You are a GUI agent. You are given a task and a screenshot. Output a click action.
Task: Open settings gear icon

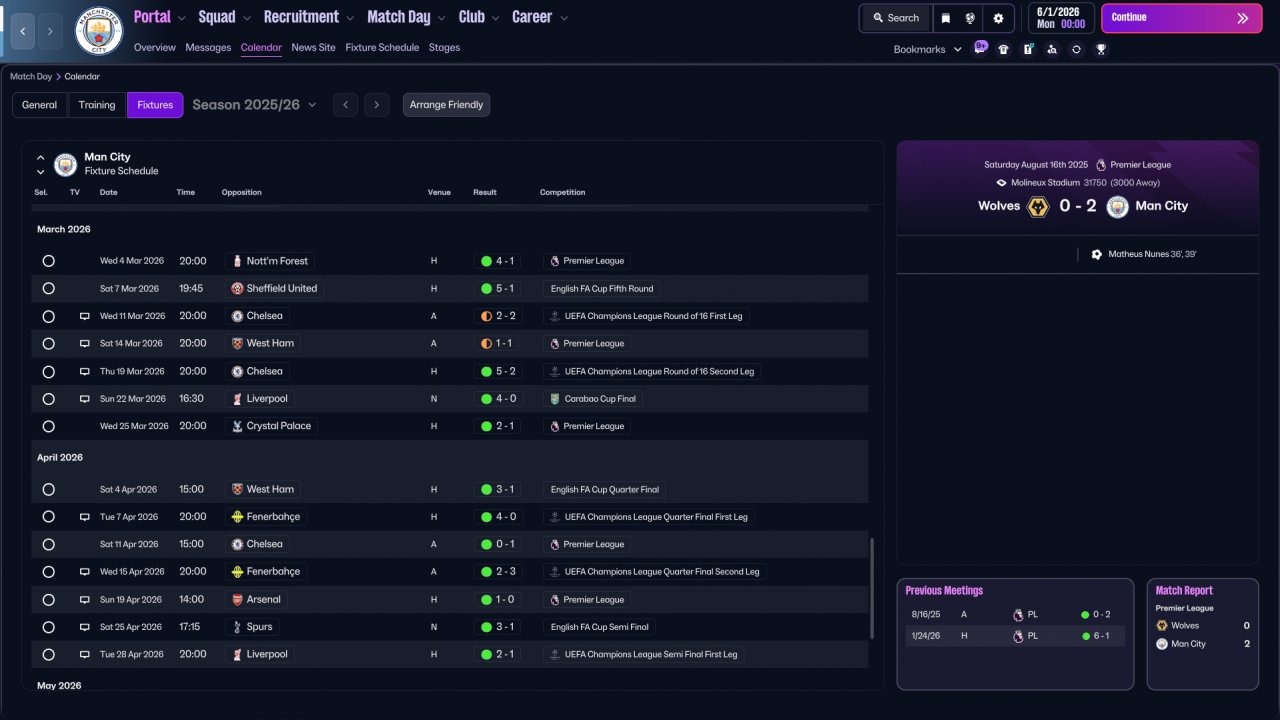click(x=998, y=18)
